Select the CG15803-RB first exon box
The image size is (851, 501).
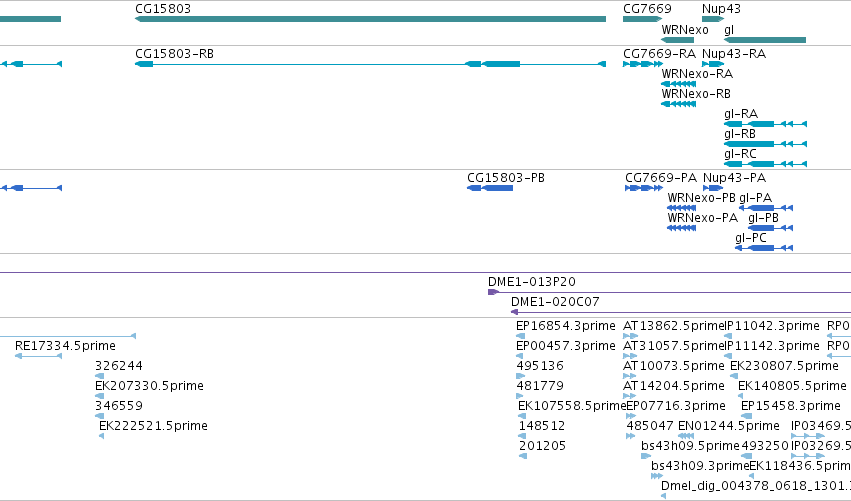(144, 64)
